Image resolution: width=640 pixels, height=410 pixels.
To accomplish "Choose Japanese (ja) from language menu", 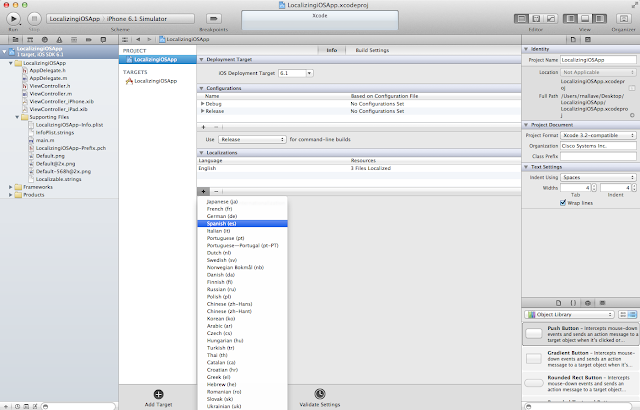I will [242, 202].
